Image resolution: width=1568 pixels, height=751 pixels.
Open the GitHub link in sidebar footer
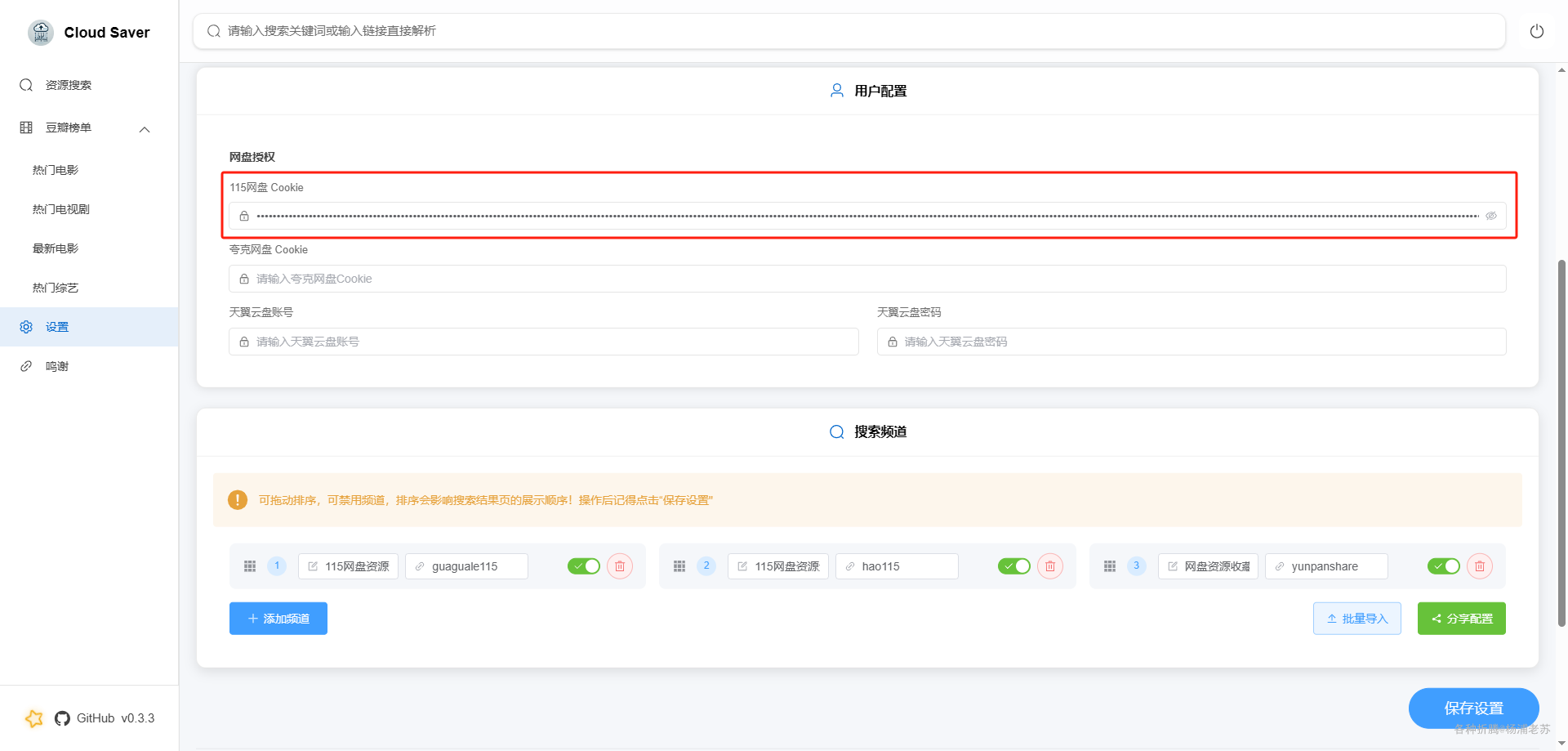96,718
